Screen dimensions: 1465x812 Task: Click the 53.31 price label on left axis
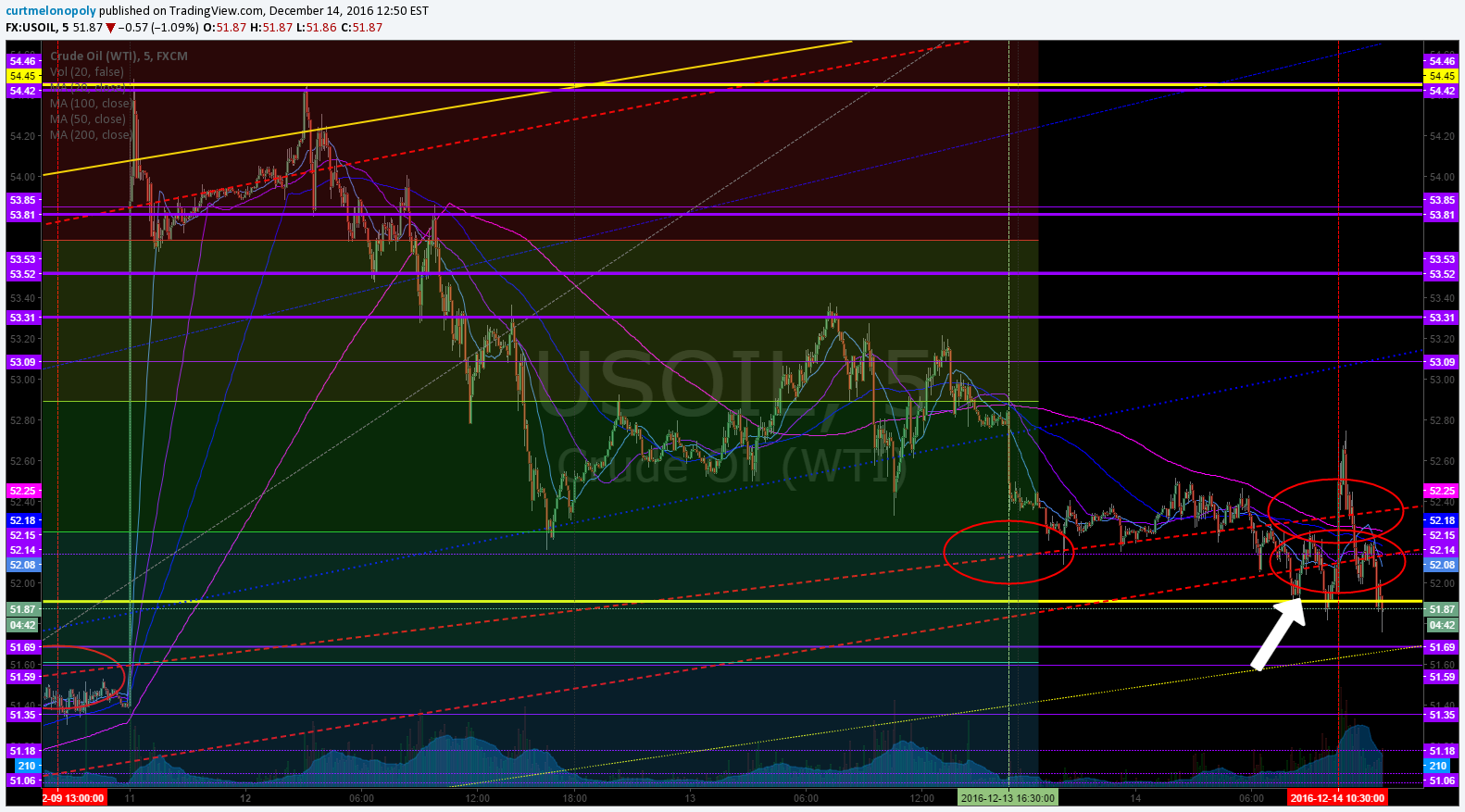tap(23, 318)
